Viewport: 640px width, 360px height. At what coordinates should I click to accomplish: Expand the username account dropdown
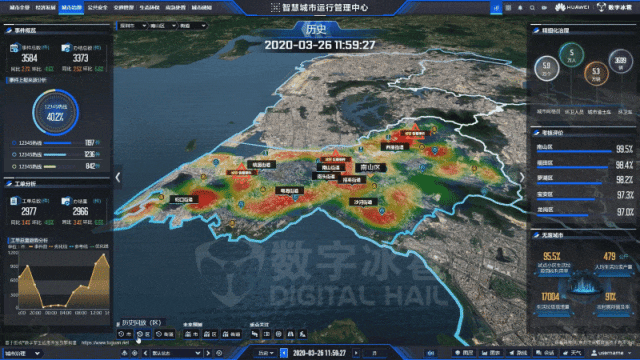pyautogui.click(x=611, y=353)
